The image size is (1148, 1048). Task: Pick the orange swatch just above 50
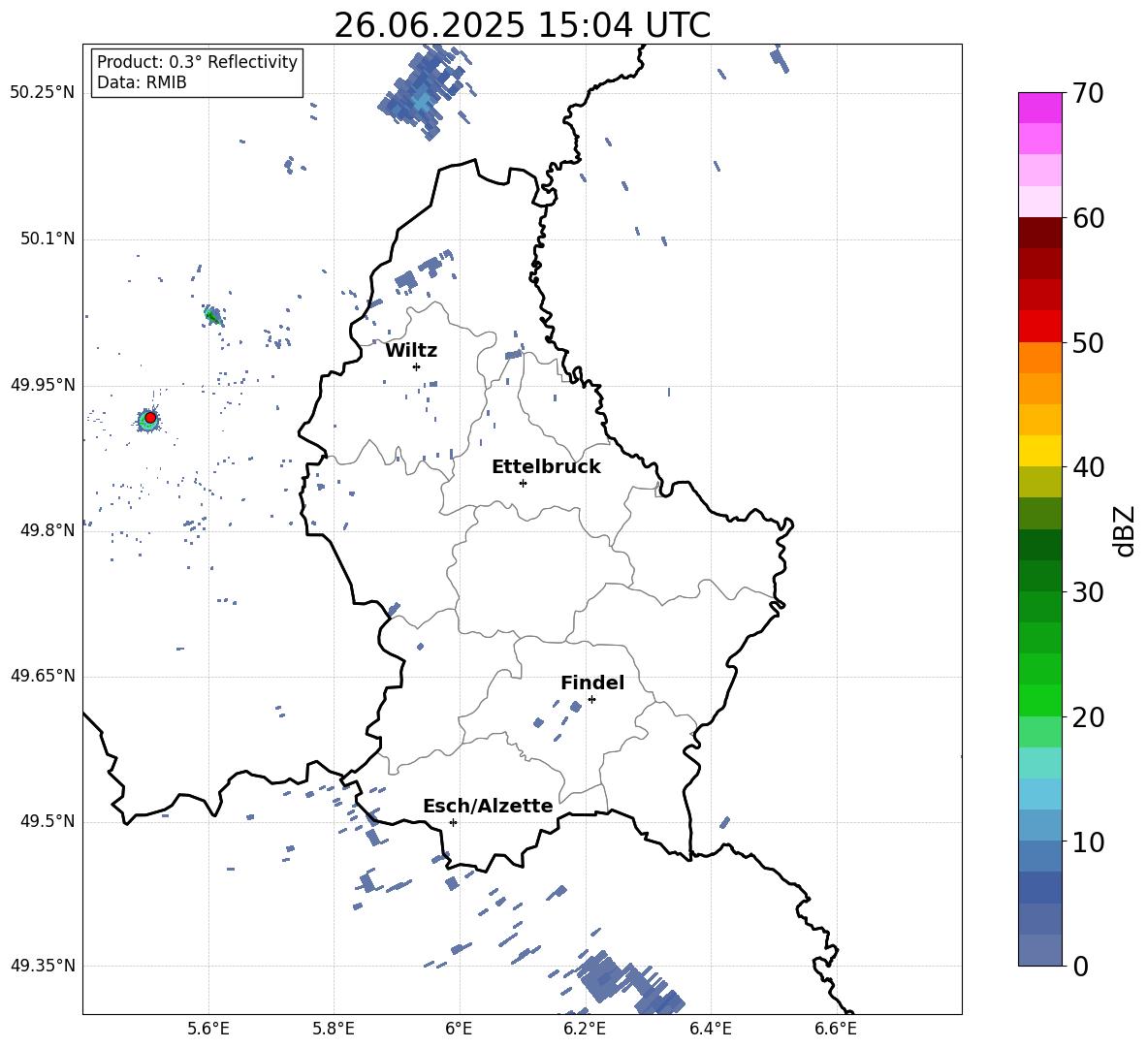coord(1039,358)
